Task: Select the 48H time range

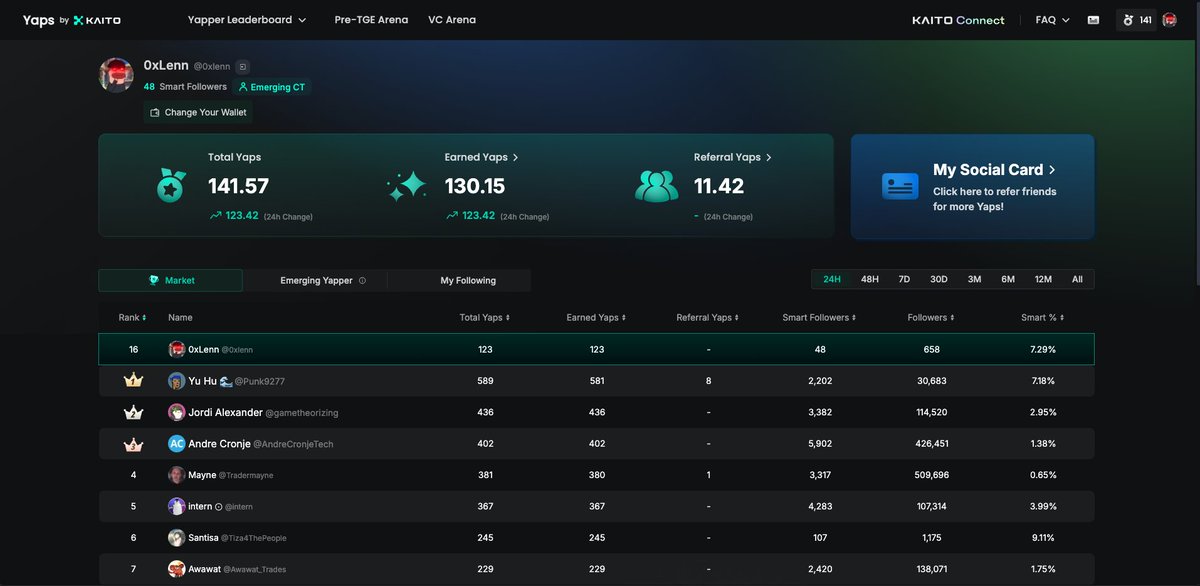Action: [869, 280]
